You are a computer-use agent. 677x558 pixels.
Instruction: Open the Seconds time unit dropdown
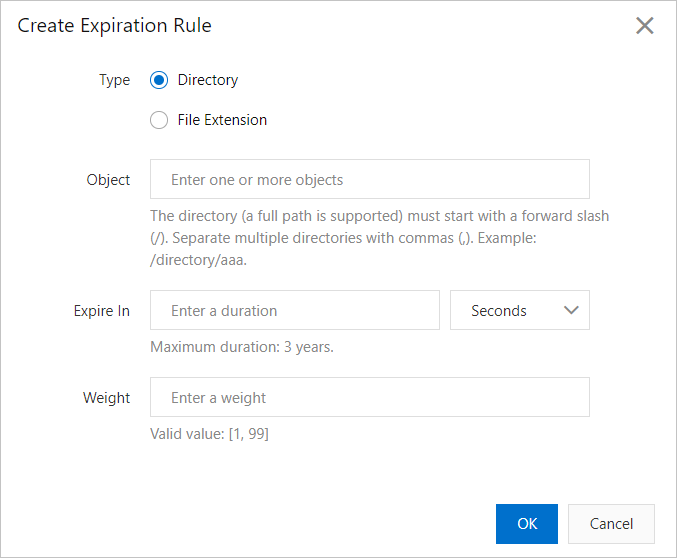point(520,311)
